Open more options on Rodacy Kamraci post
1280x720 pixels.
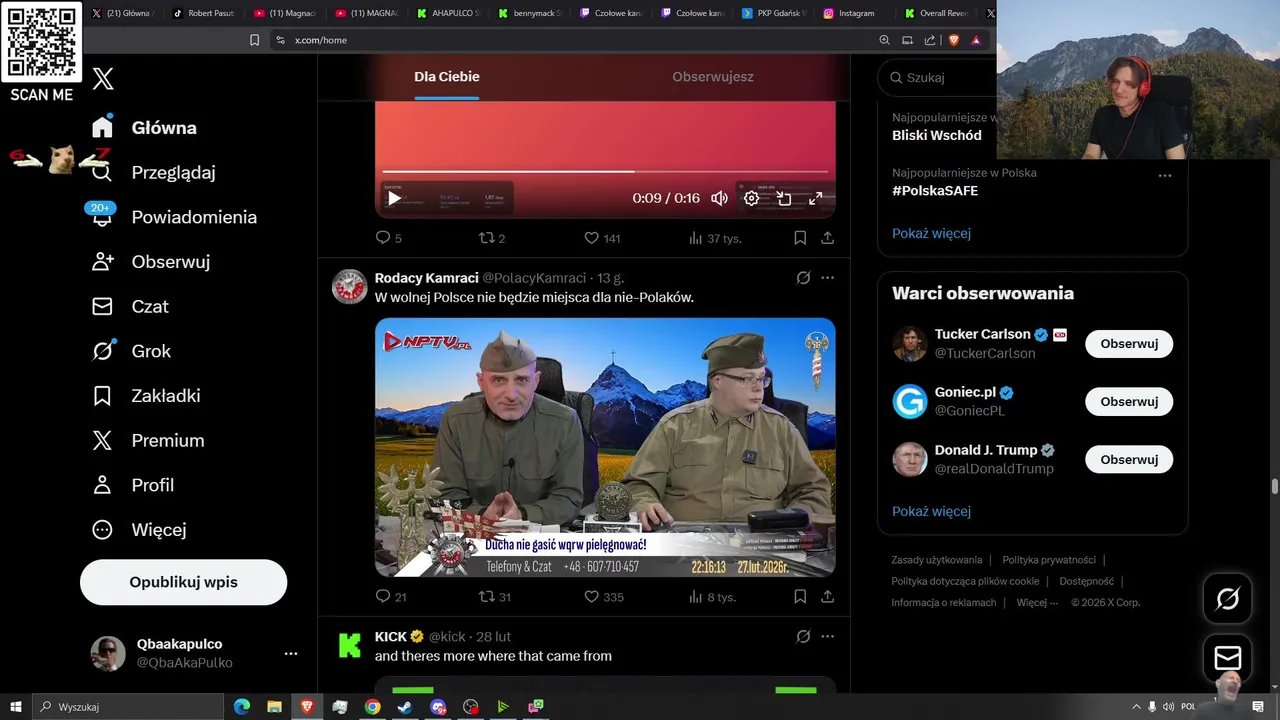click(828, 278)
